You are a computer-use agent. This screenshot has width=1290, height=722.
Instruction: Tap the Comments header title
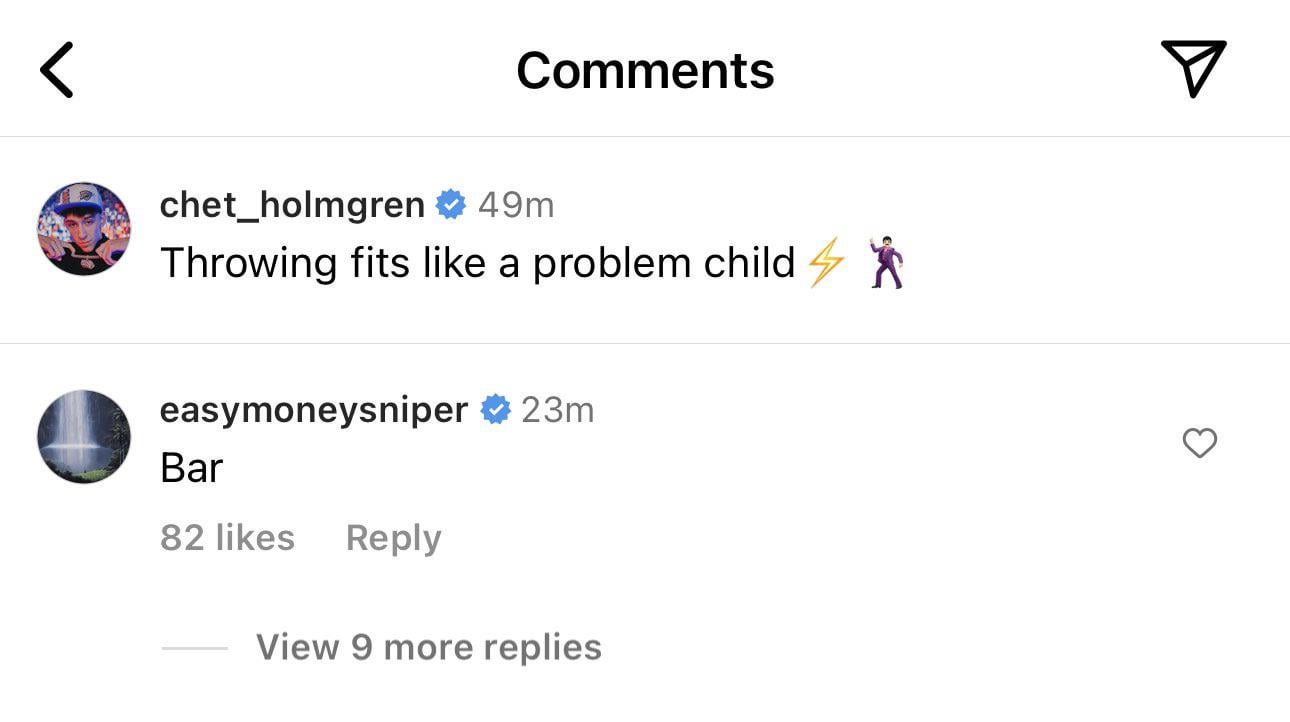tap(645, 70)
